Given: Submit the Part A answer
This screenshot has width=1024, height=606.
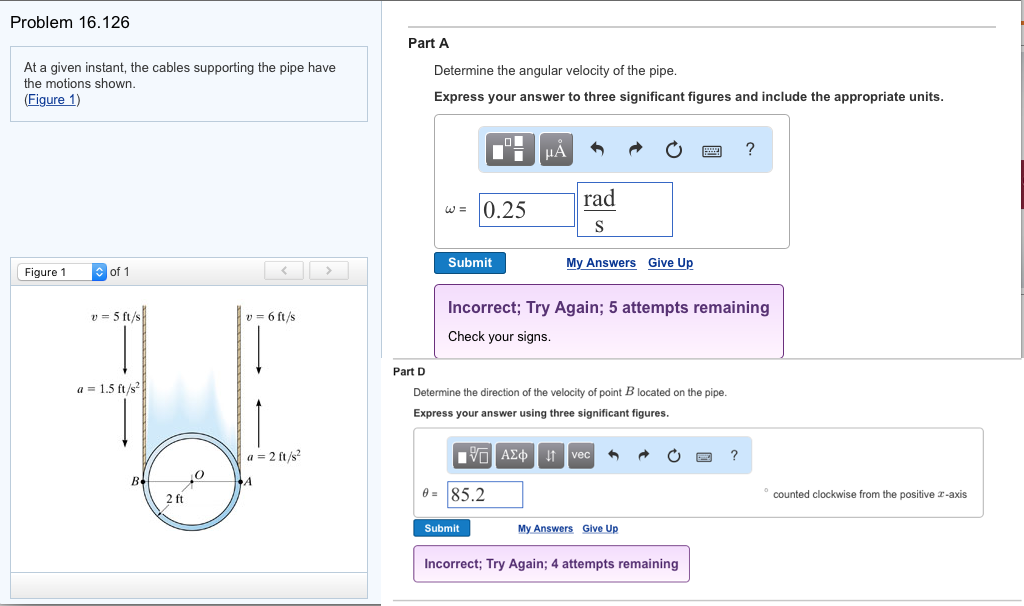Looking at the screenshot, I should [470, 263].
